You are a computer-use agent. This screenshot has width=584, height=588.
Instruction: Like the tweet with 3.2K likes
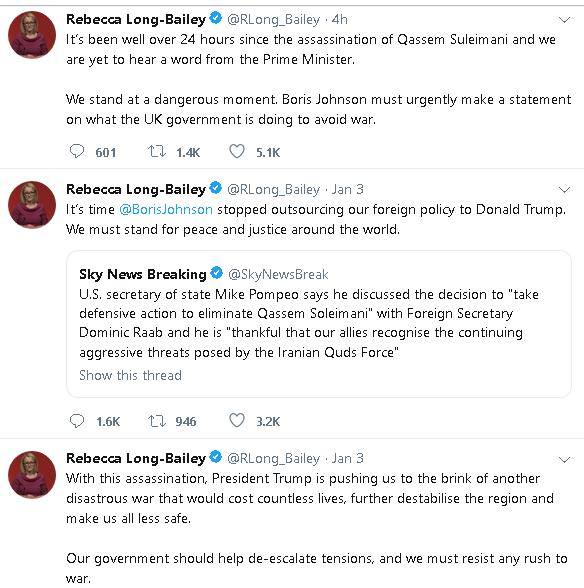[237, 421]
